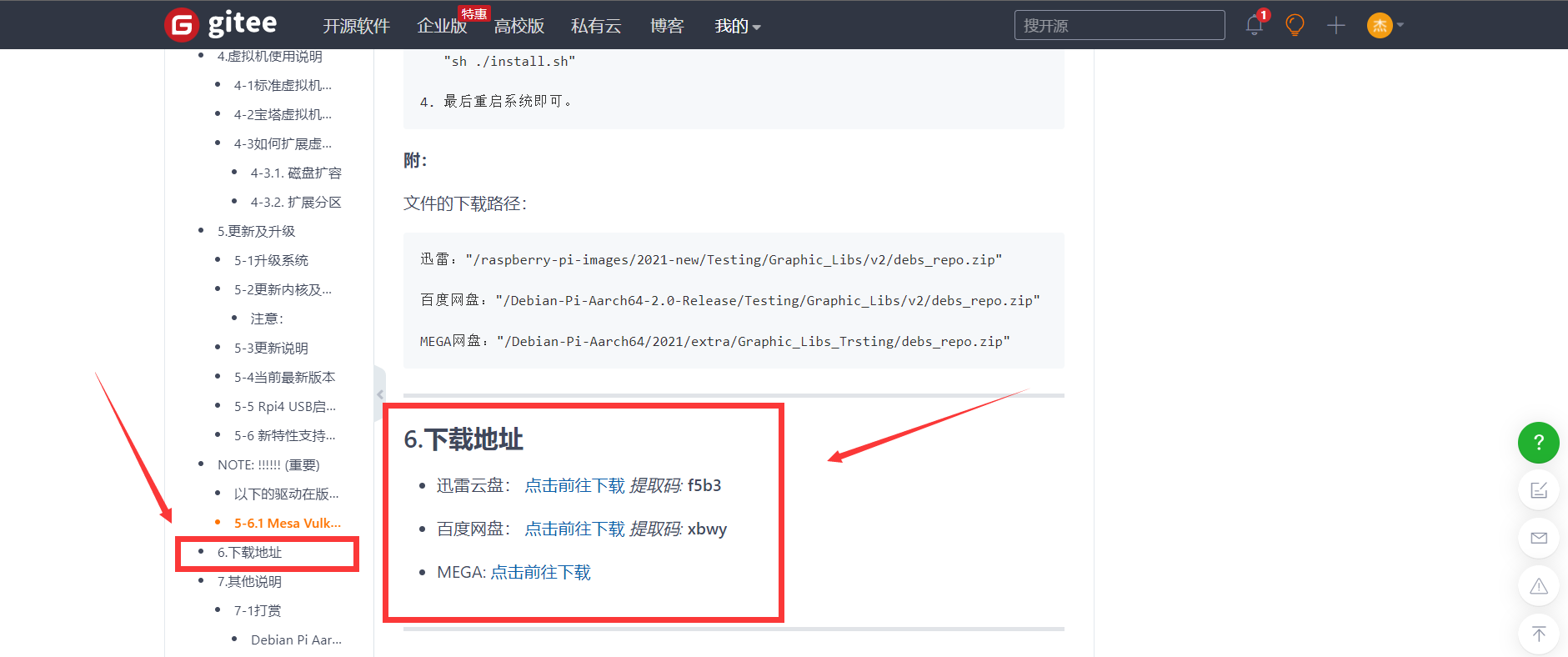The image size is (1568, 657).
Task: Go to 5-2更新内核及 outline entry
Action: pos(283,289)
